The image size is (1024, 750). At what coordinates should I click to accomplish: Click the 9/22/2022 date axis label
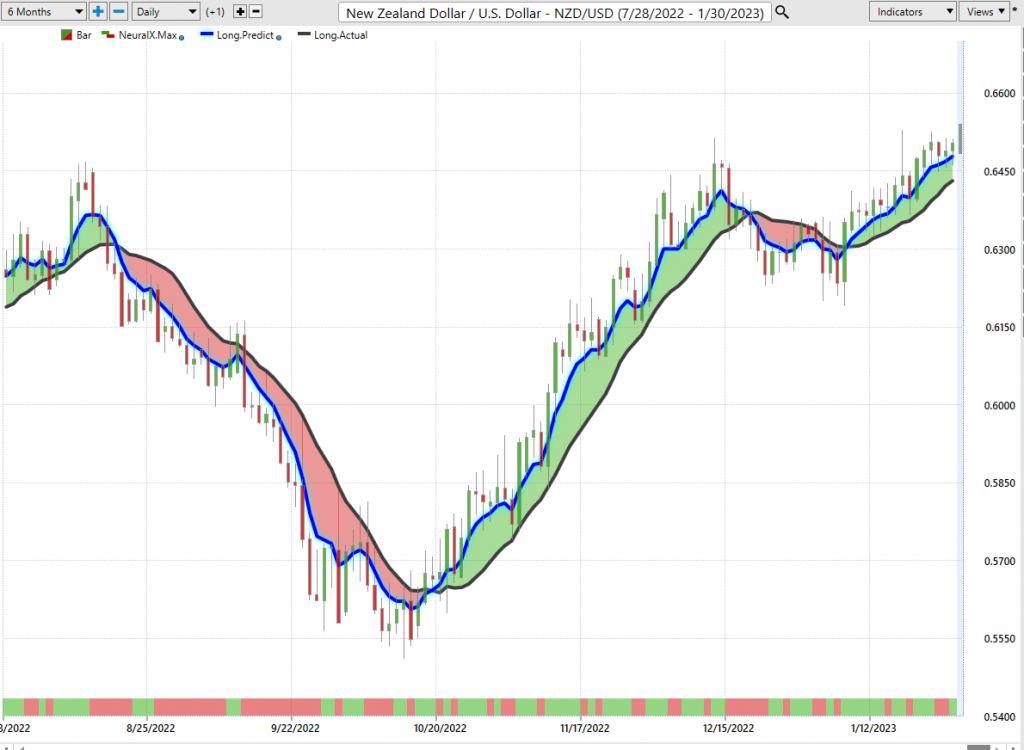tap(295, 728)
